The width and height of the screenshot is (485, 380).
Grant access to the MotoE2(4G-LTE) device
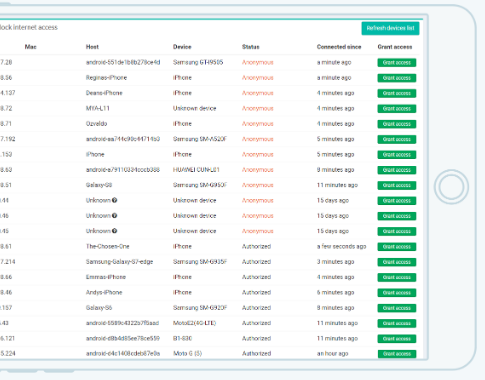(x=397, y=323)
